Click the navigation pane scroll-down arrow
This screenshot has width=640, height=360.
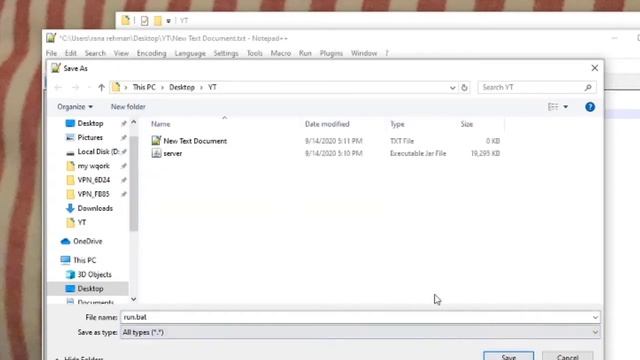point(133,299)
